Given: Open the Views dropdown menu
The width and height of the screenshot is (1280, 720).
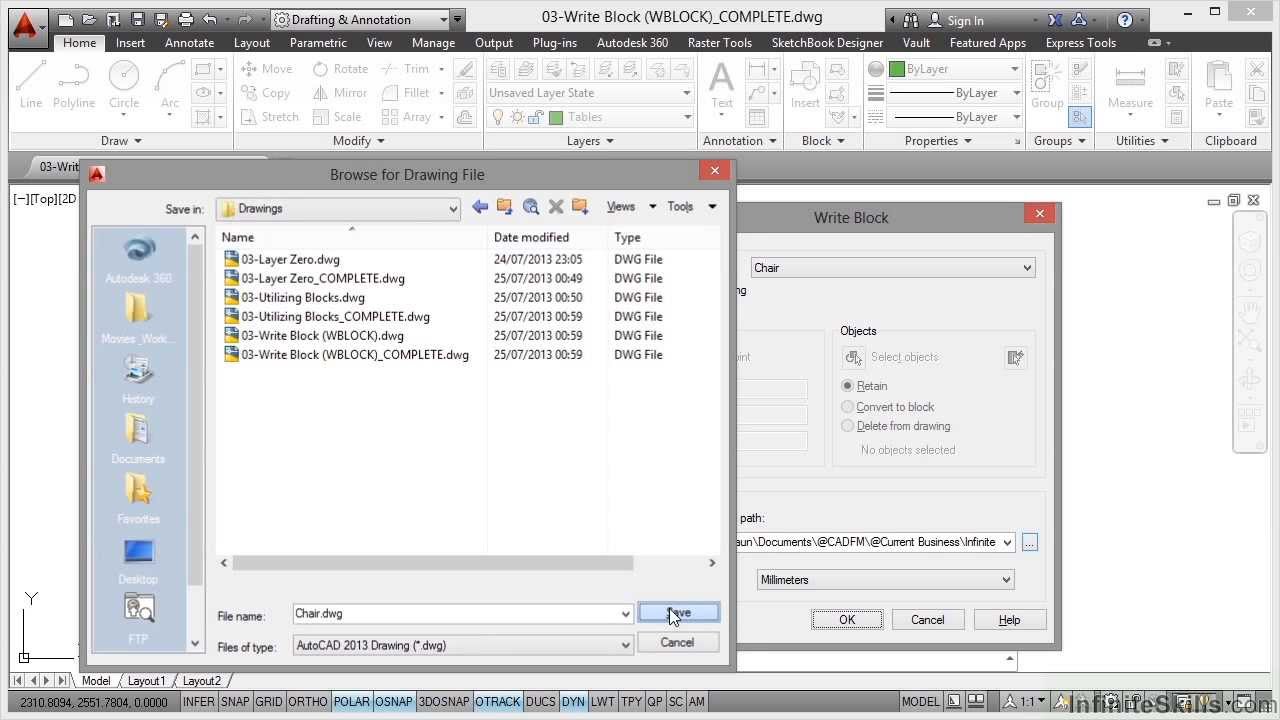Looking at the screenshot, I should coord(631,207).
